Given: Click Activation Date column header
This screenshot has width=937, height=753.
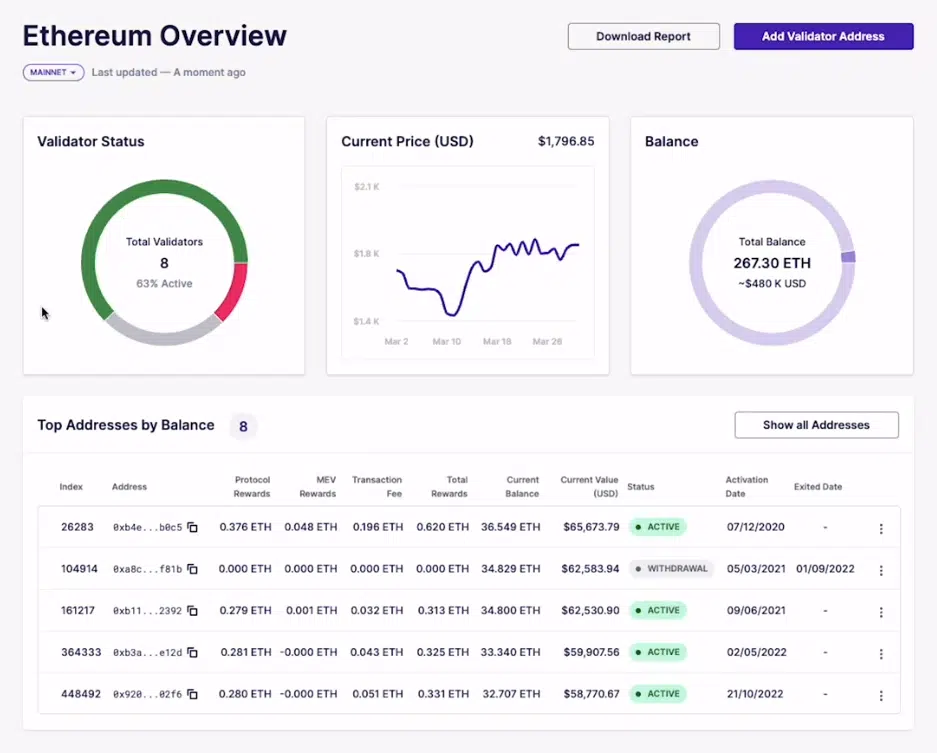Looking at the screenshot, I should tap(746, 487).
